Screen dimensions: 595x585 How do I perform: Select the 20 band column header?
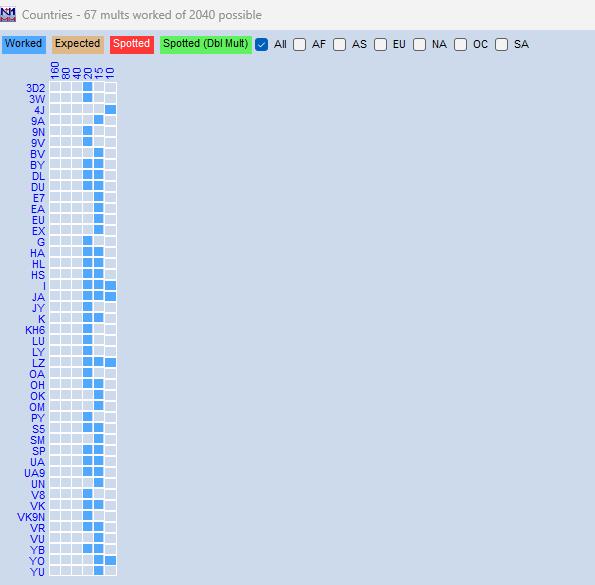[x=88, y=73]
